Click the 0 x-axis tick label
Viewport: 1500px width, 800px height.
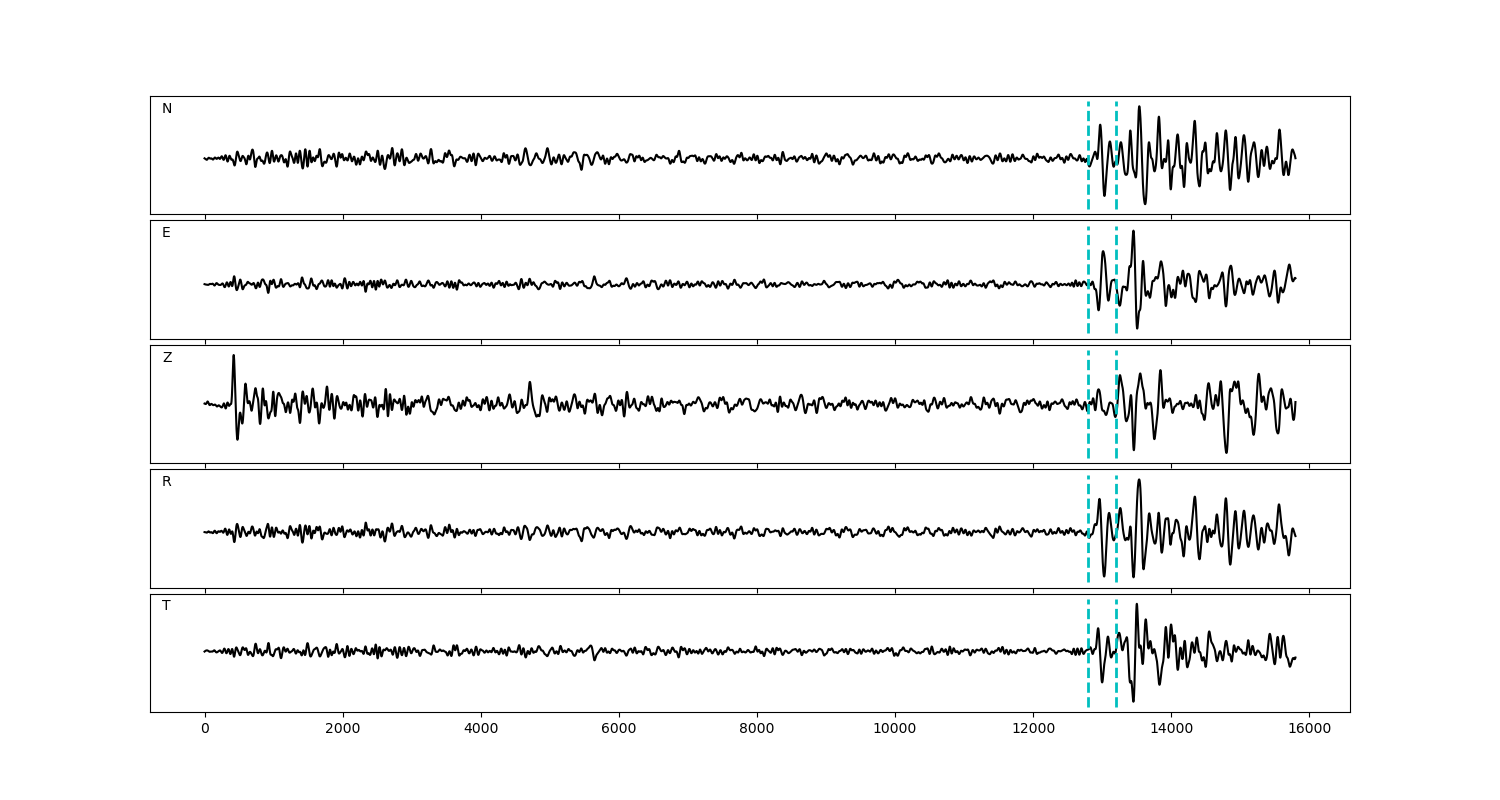tap(205, 729)
